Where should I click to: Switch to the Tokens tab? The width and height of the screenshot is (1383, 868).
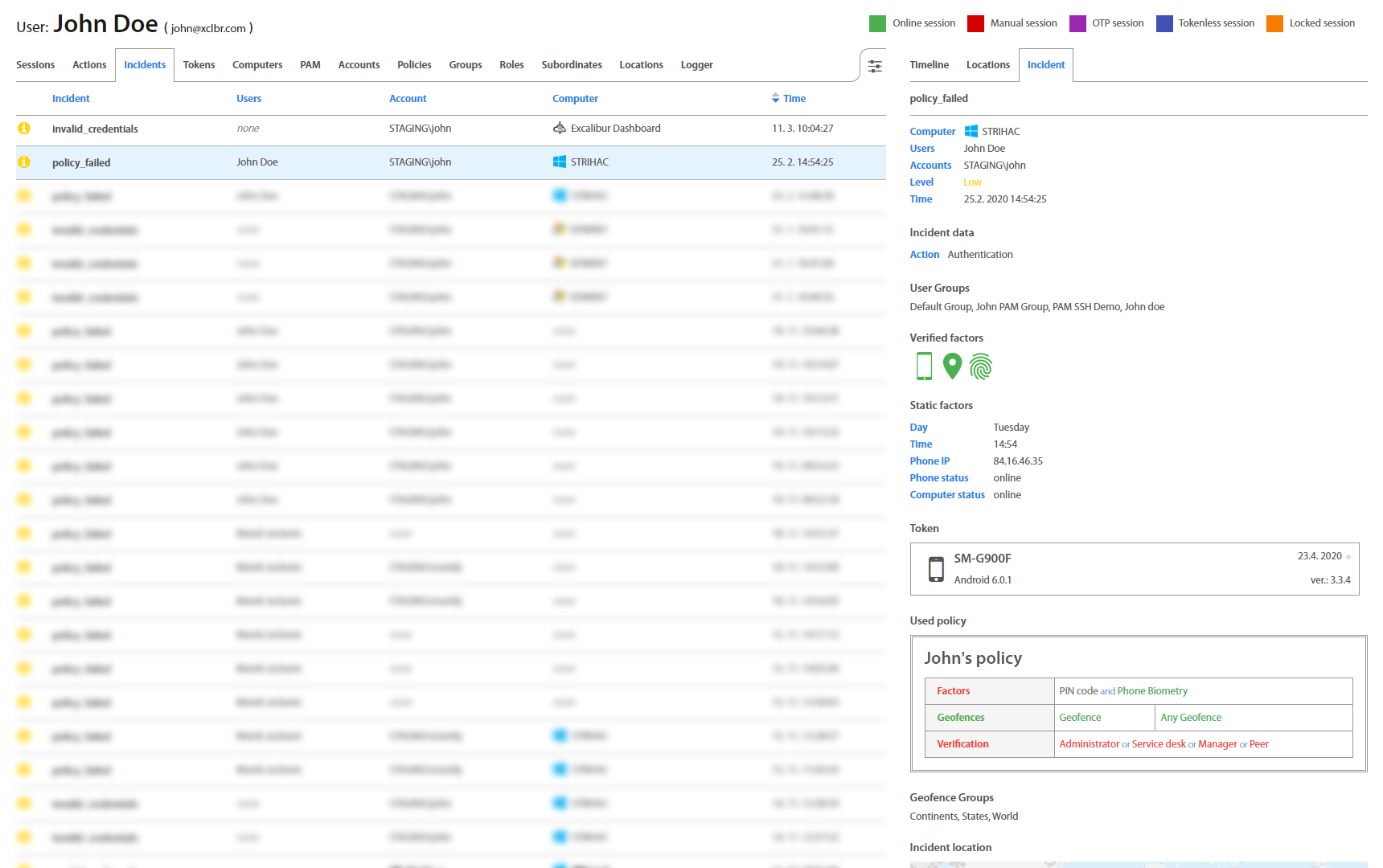pos(199,65)
